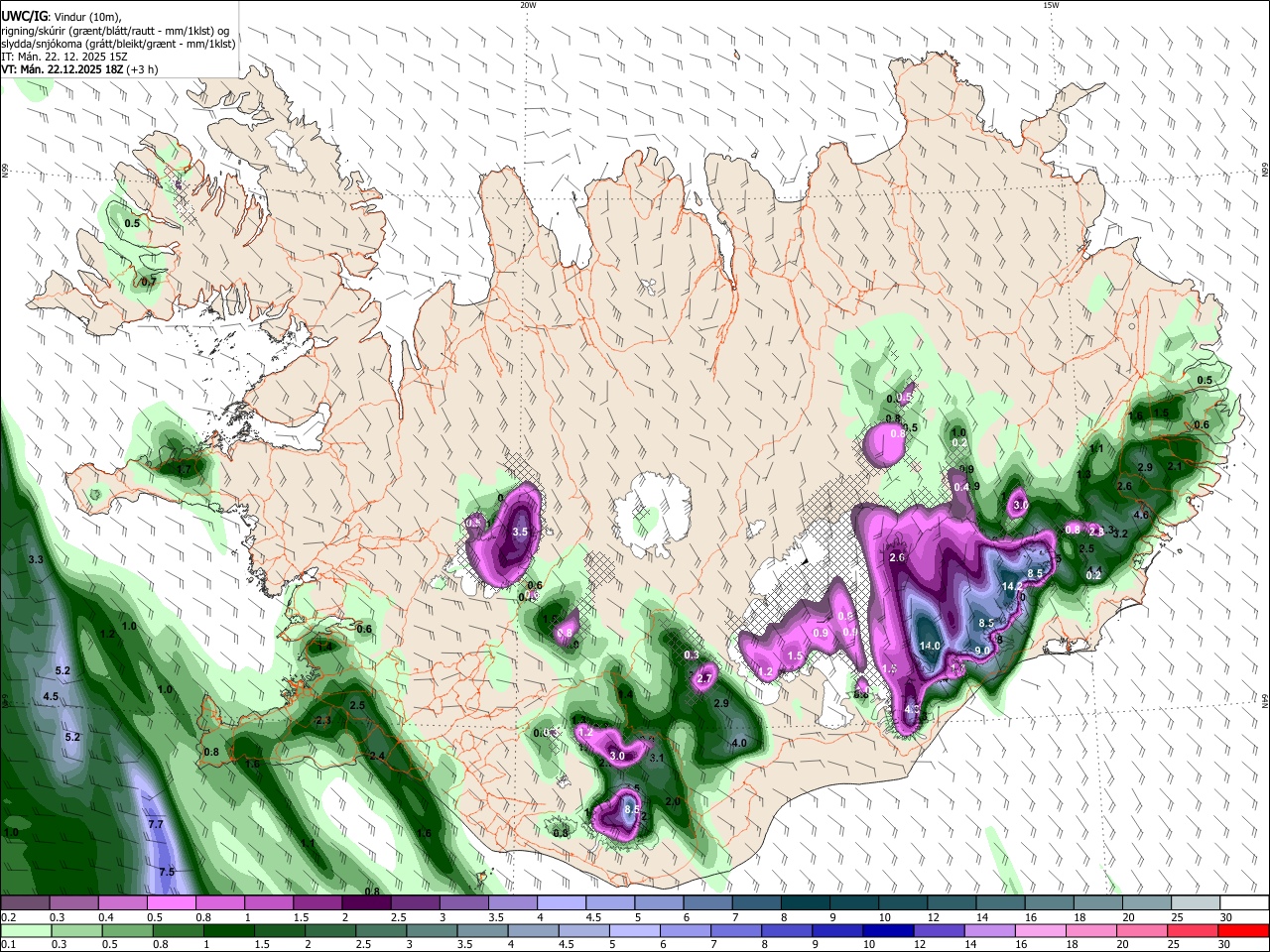Click the 'UWC/IG: Vindur (10m)' title text
1270x952 pixels.
(x=61, y=17)
